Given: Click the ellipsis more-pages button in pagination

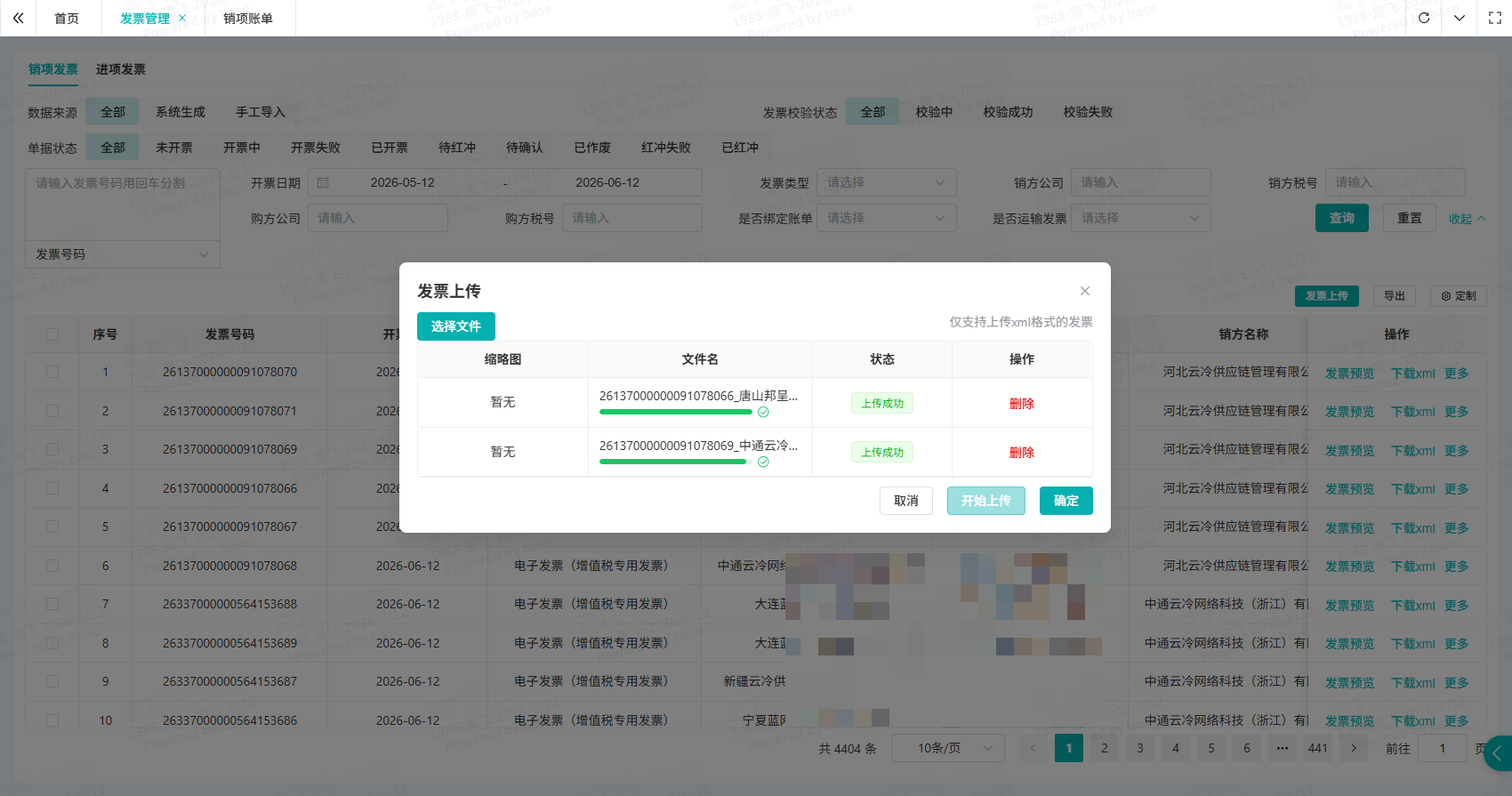Looking at the screenshot, I should (1283, 748).
